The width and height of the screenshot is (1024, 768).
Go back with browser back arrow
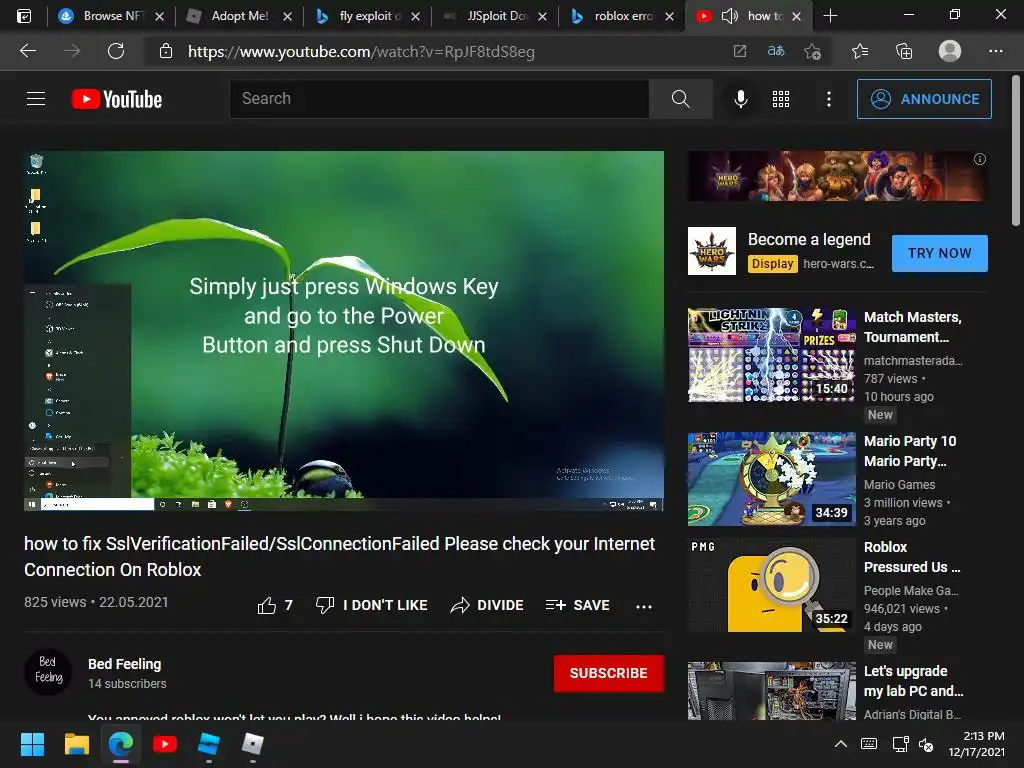28,51
